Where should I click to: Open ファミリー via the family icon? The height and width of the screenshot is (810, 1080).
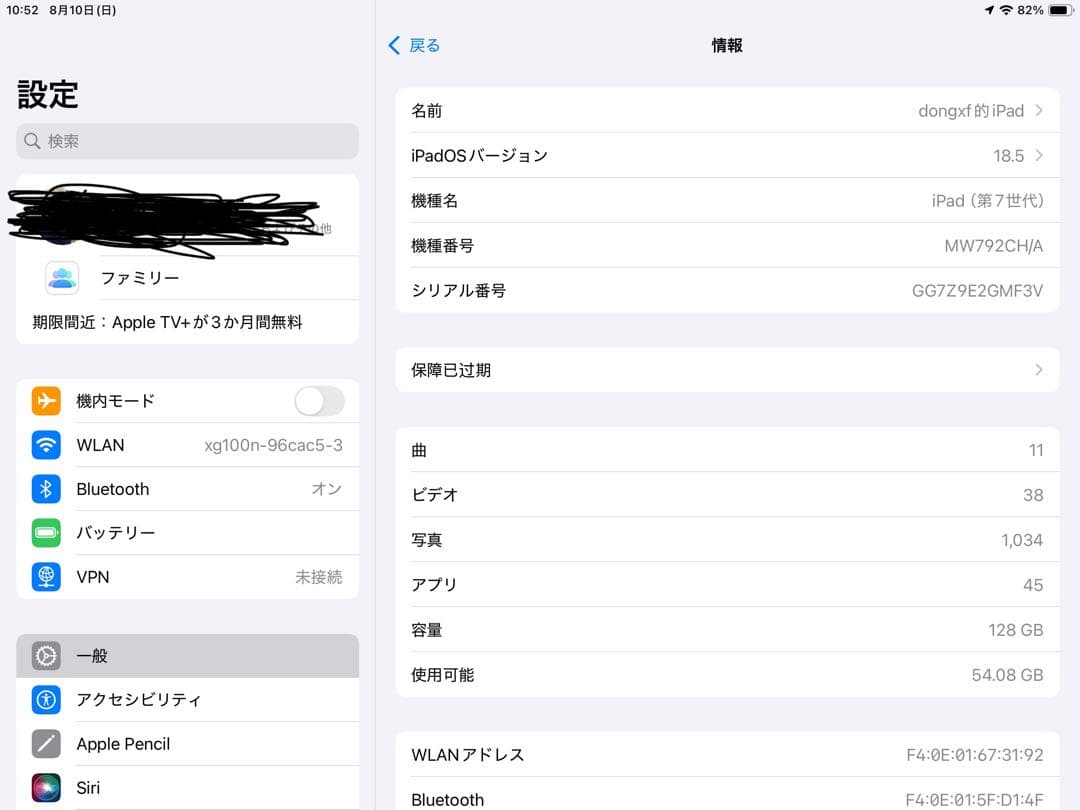point(62,278)
